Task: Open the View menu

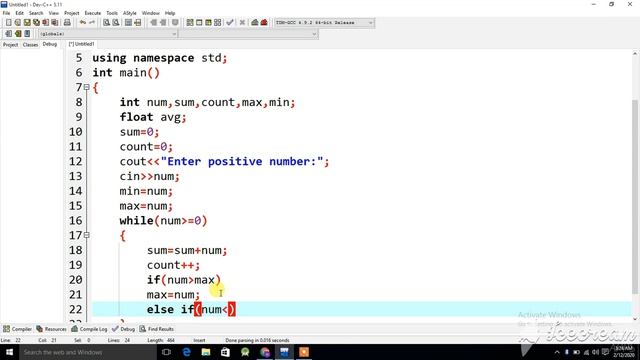Action: click(53, 13)
